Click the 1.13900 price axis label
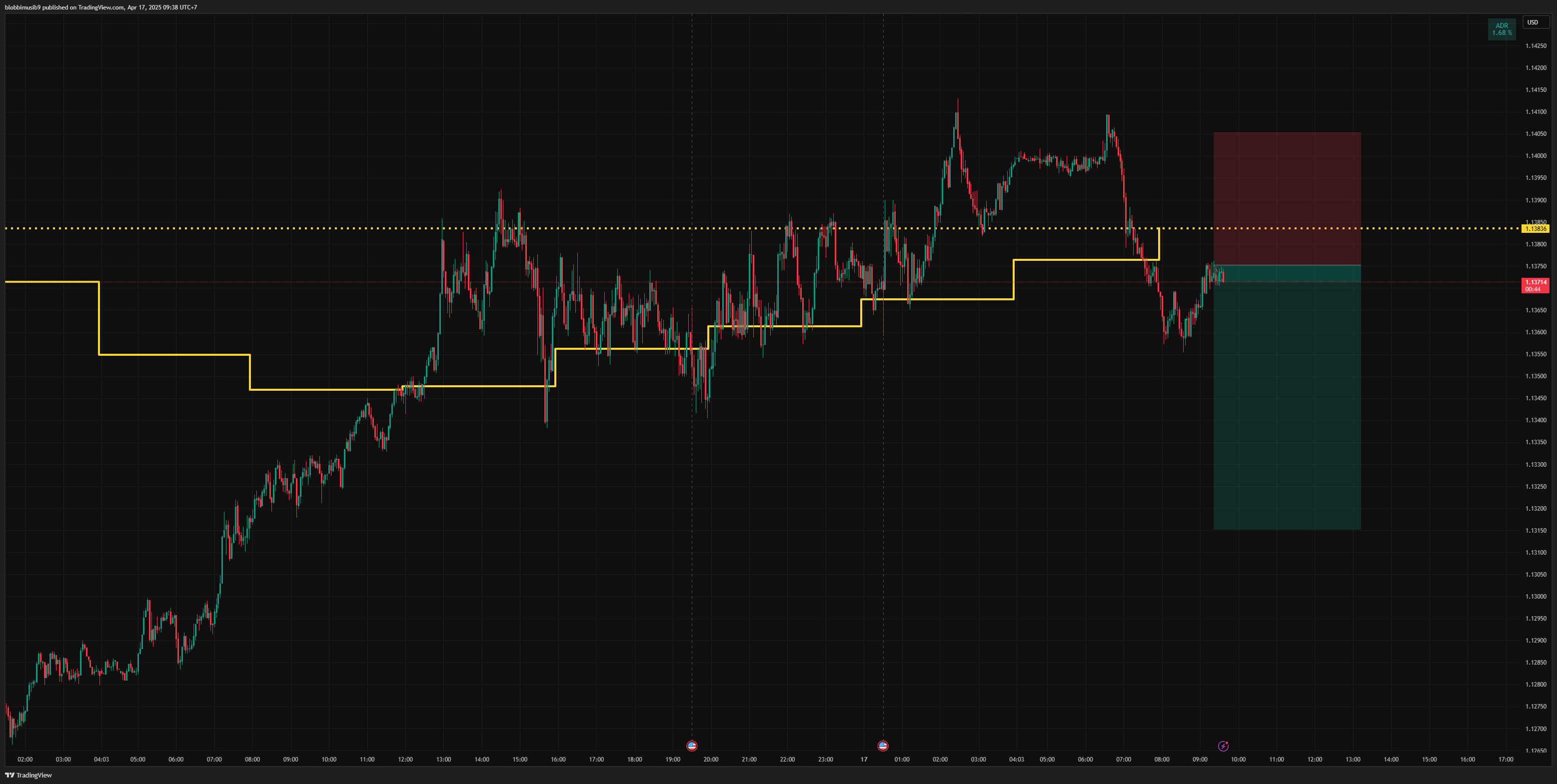The width and height of the screenshot is (1557, 784). 1536,200
